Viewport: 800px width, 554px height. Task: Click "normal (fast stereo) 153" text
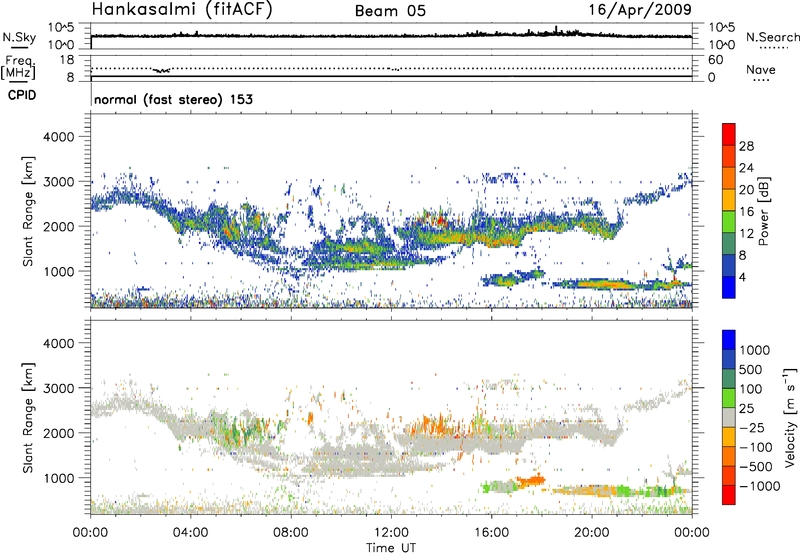click(173, 99)
